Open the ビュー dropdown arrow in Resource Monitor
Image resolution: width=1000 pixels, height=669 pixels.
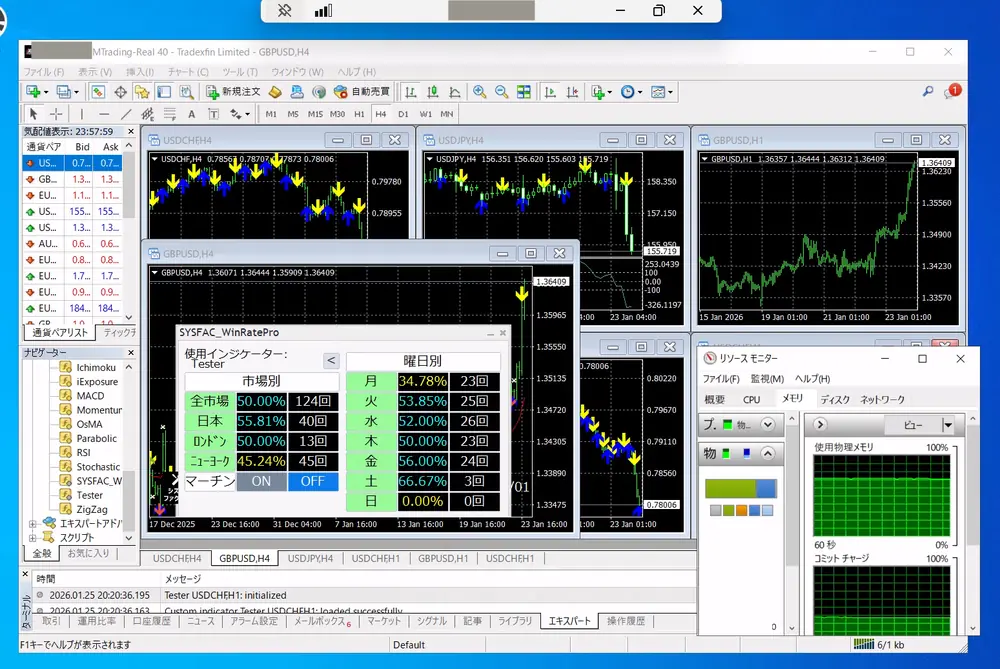947,425
